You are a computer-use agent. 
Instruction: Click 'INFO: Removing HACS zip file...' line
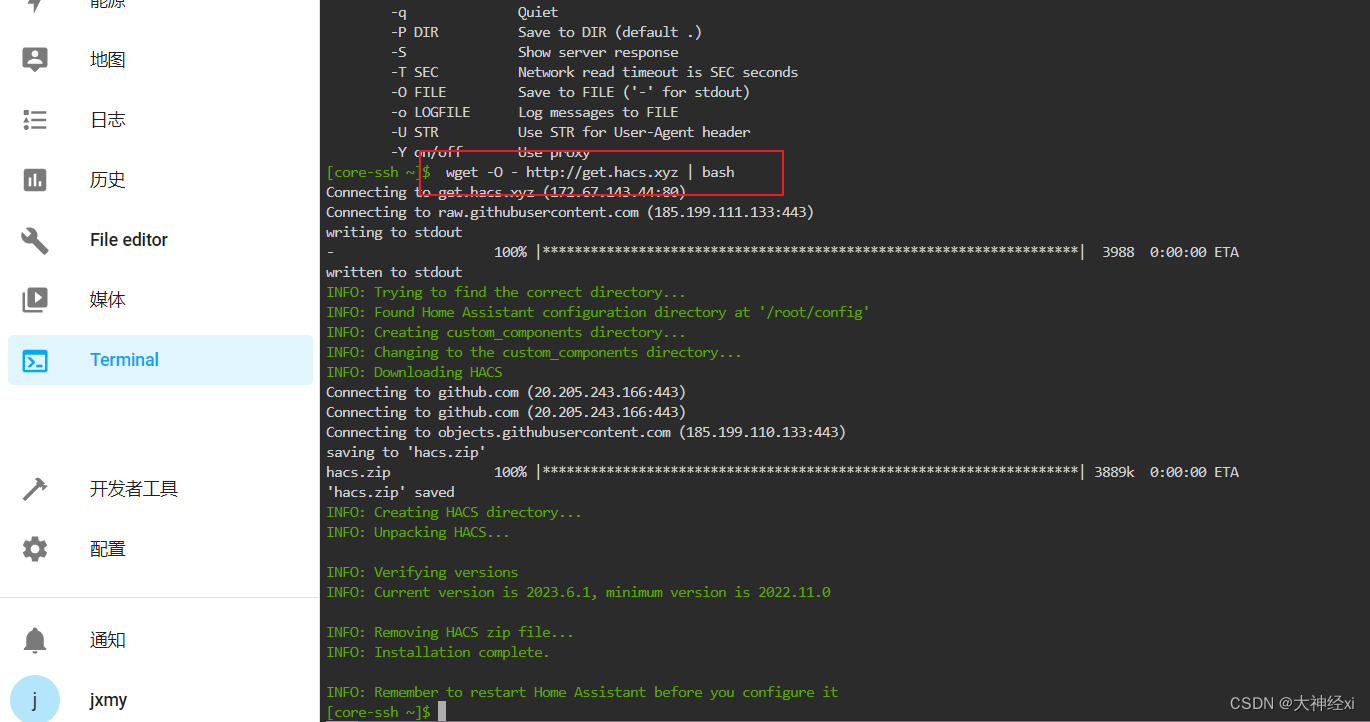click(450, 632)
